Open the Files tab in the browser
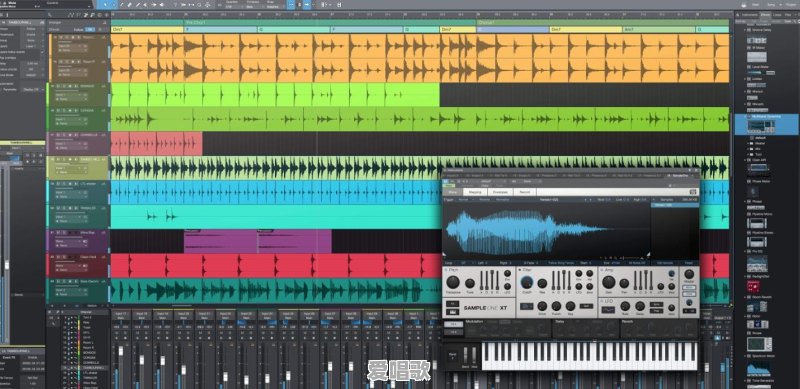 click(788, 15)
